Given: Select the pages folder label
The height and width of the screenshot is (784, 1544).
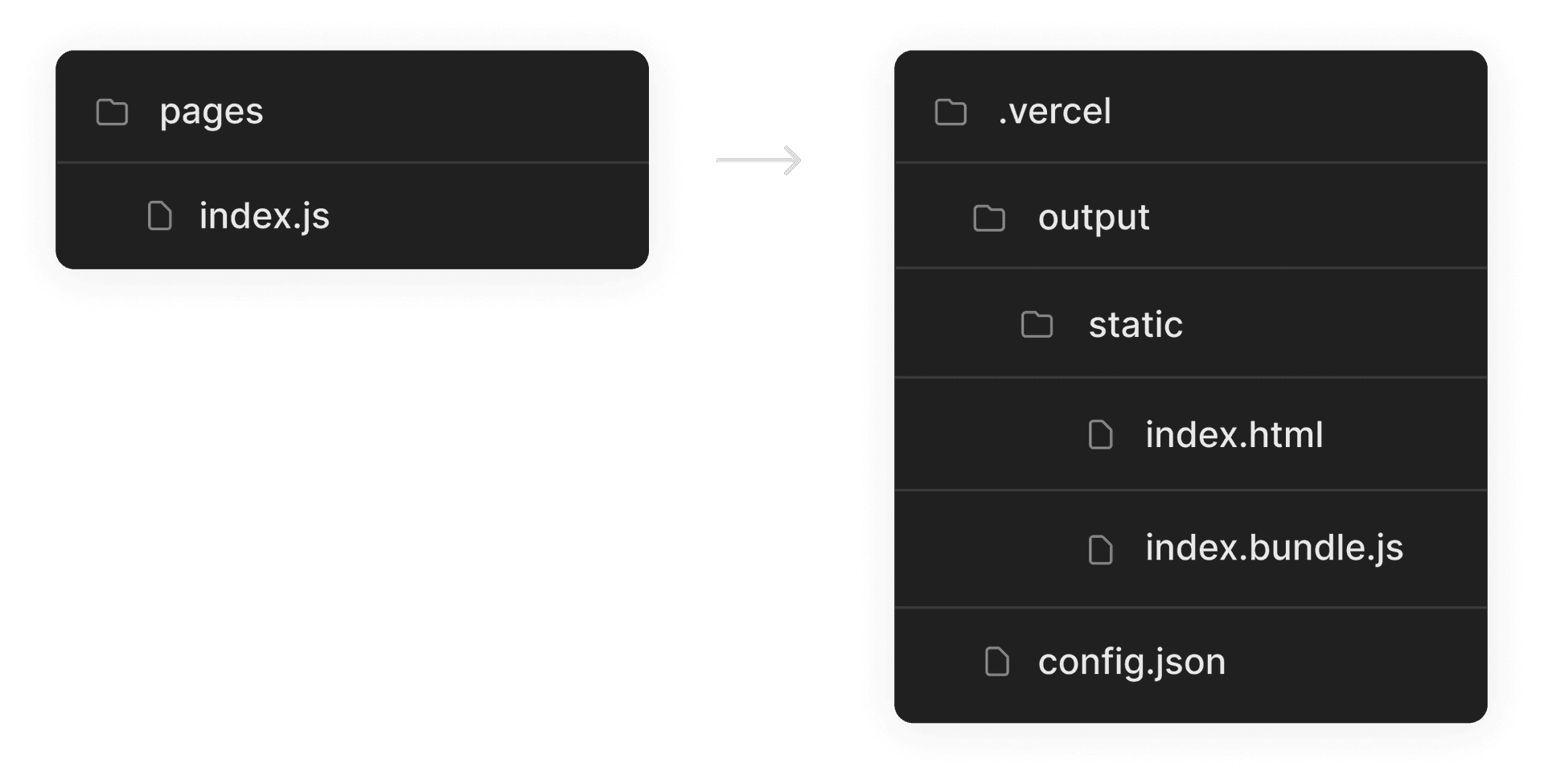Looking at the screenshot, I should pos(211,112).
